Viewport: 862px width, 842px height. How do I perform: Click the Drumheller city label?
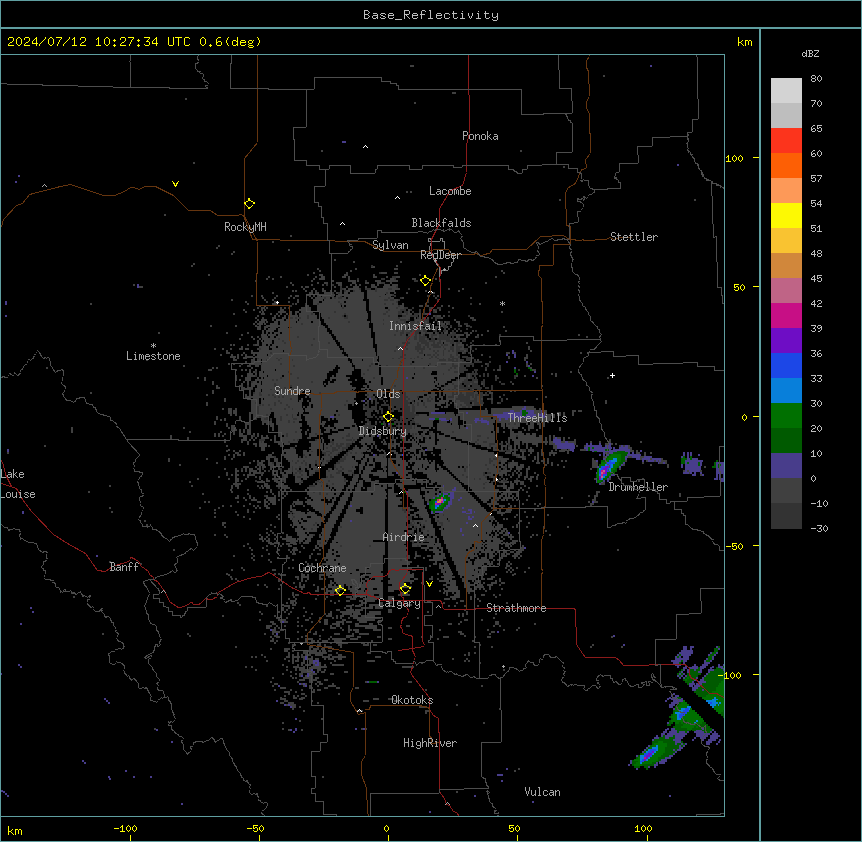[x=638, y=487]
